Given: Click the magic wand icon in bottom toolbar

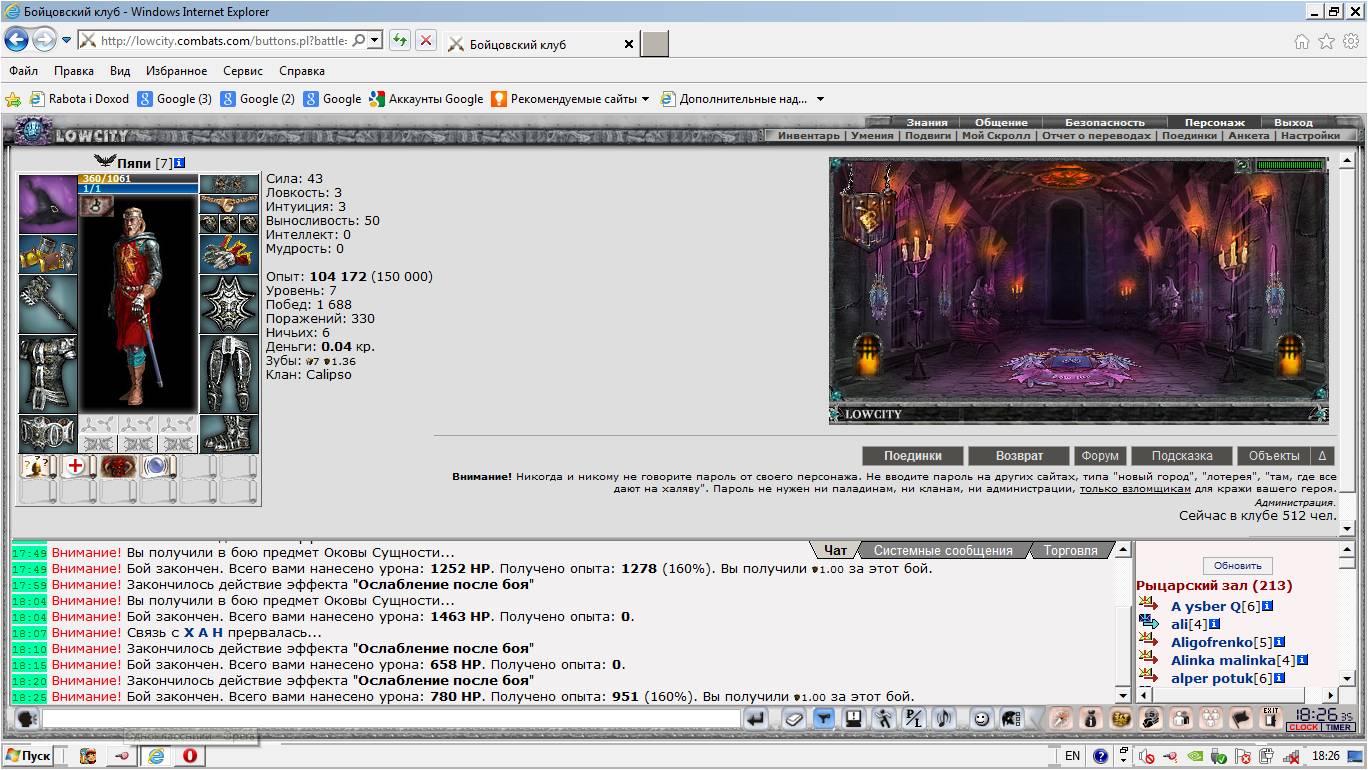Looking at the screenshot, I should [1060, 718].
